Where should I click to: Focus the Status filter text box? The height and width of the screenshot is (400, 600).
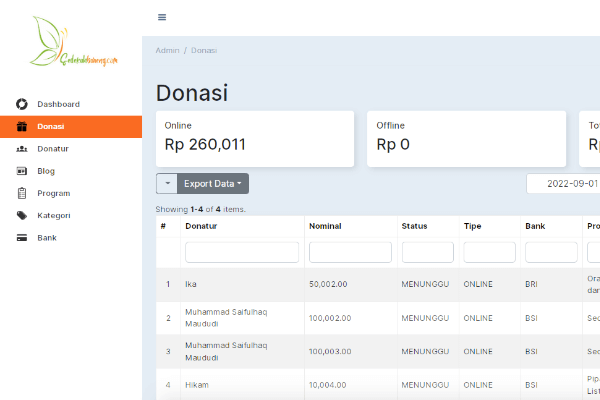pyautogui.click(x=427, y=252)
